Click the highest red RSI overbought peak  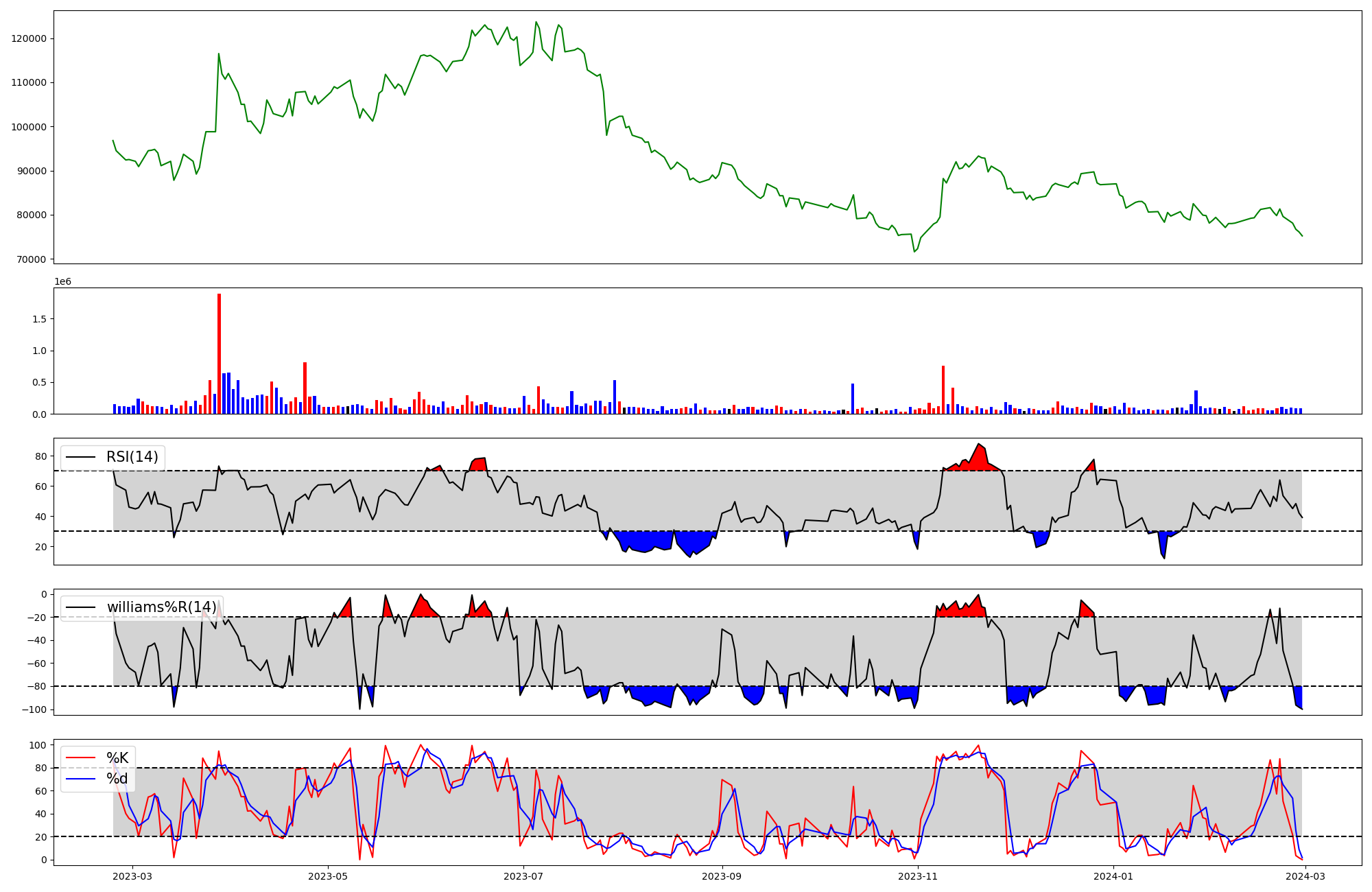click(979, 446)
